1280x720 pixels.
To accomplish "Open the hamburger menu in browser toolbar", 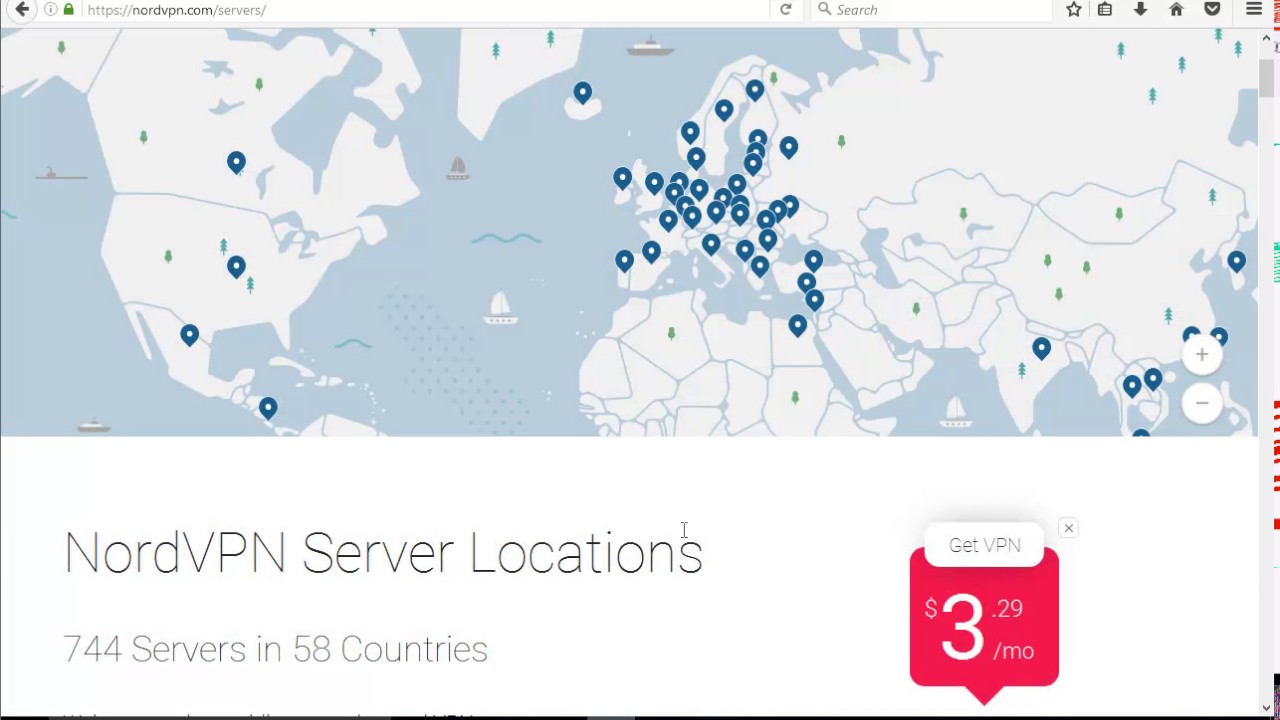I will [1254, 9].
